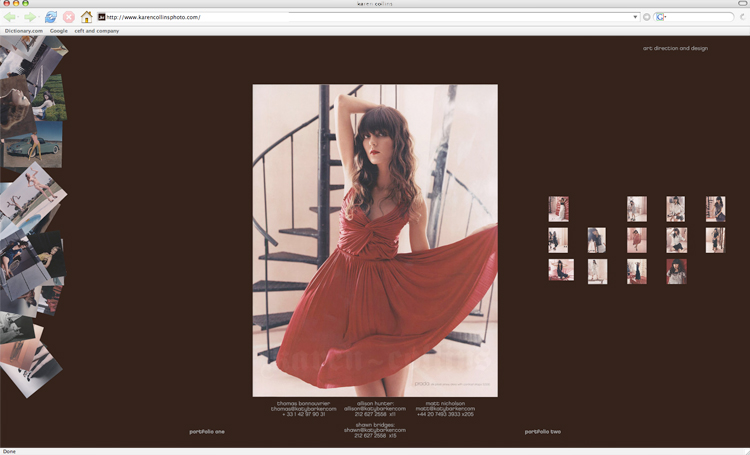Viewport: 750px width, 455px height.
Task: Open the portfolio one link
Action: (207, 432)
